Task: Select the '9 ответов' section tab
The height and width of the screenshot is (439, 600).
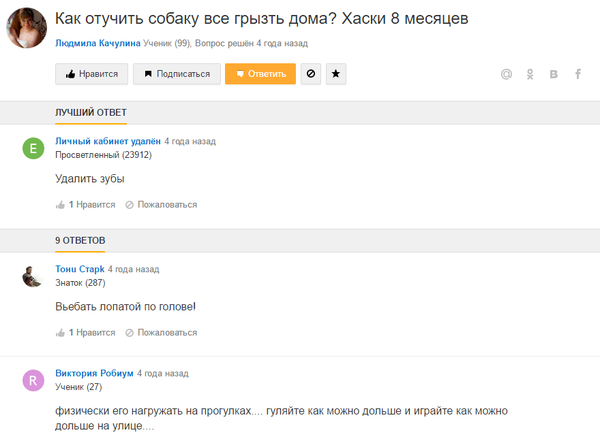Action: tap(80, 240)
